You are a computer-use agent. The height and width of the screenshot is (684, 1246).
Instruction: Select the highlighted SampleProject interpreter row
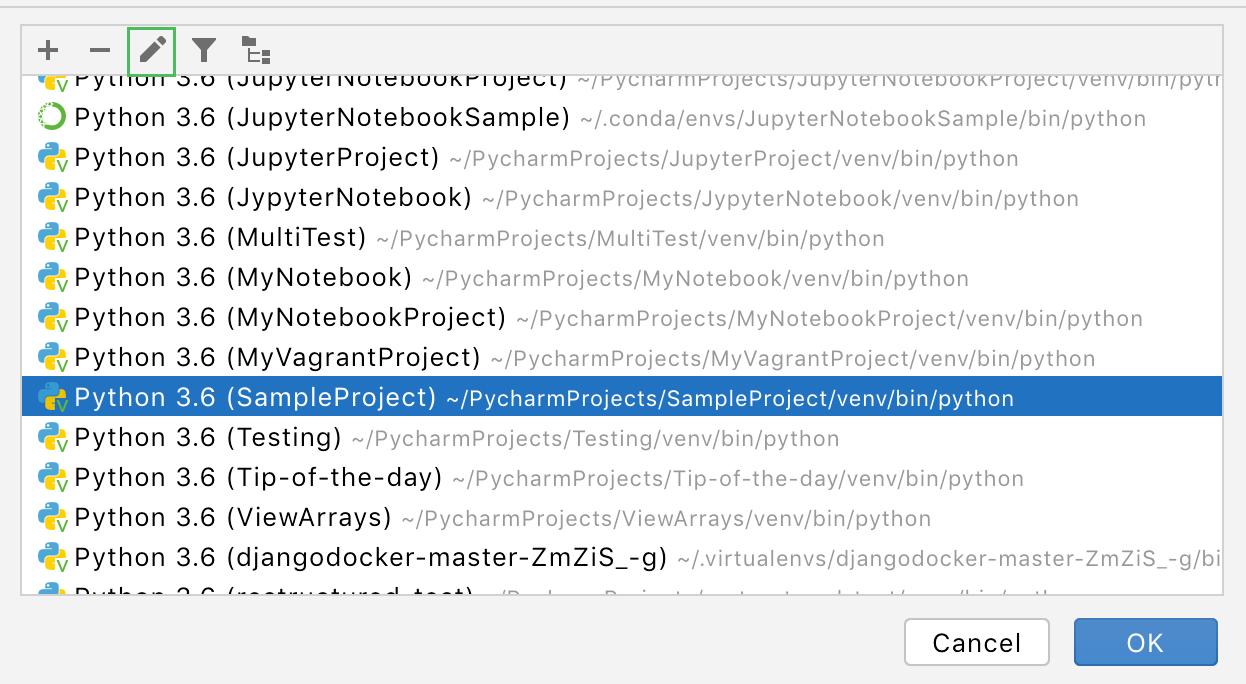coord(256,398)
